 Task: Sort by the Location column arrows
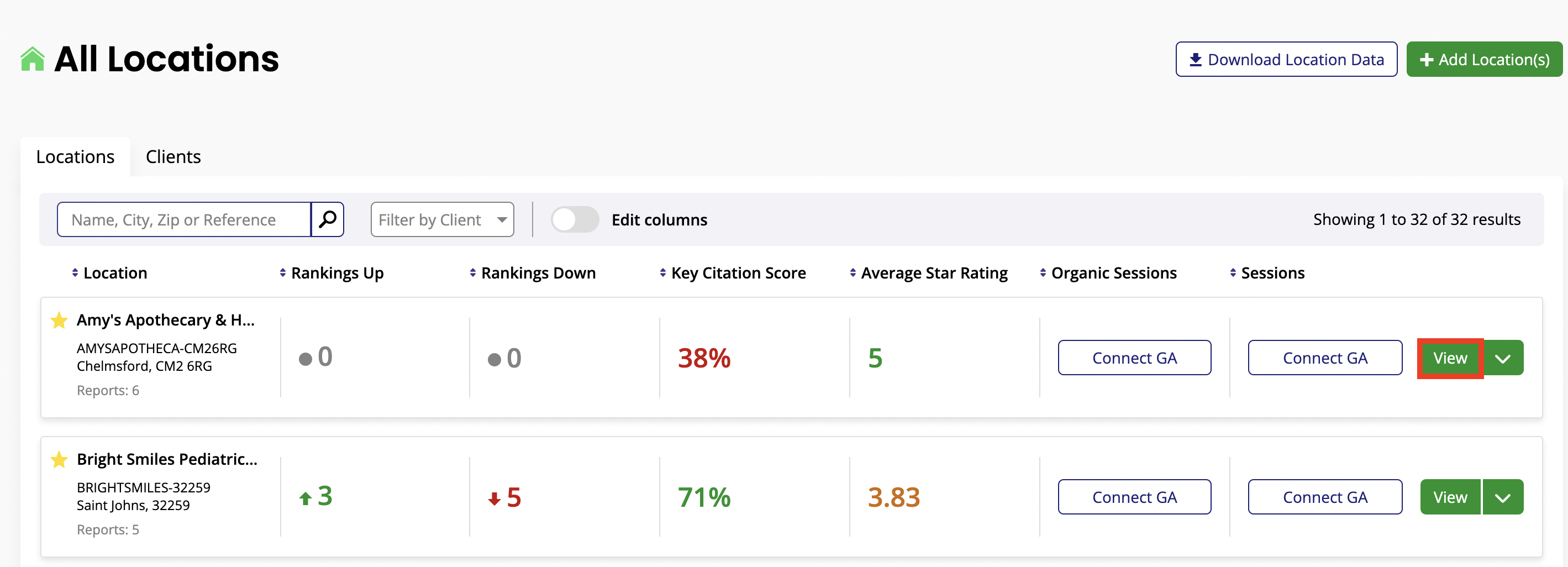(75, 272)
